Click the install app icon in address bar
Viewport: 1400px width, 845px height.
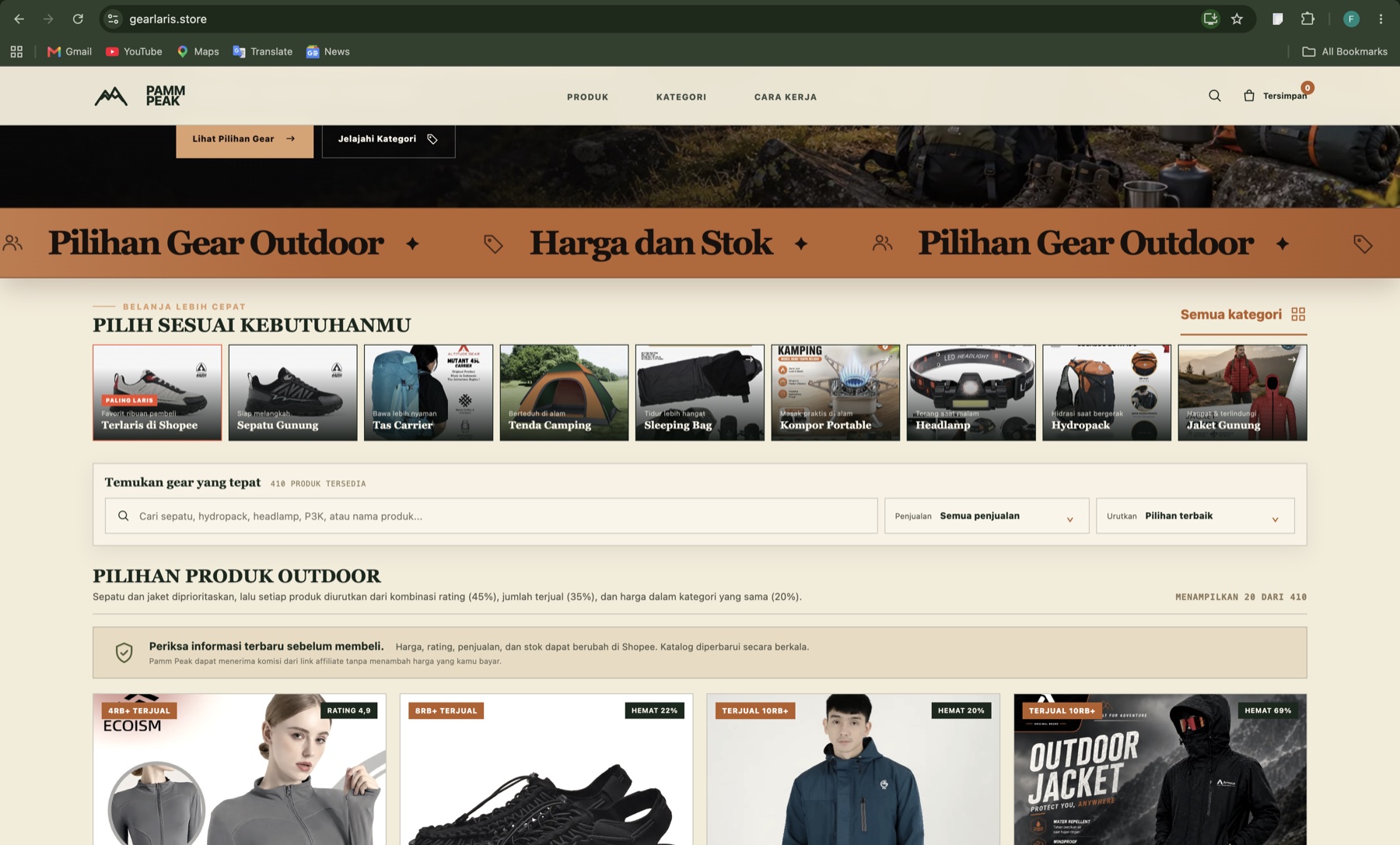pyautogui.click(x=1210, y=19)
